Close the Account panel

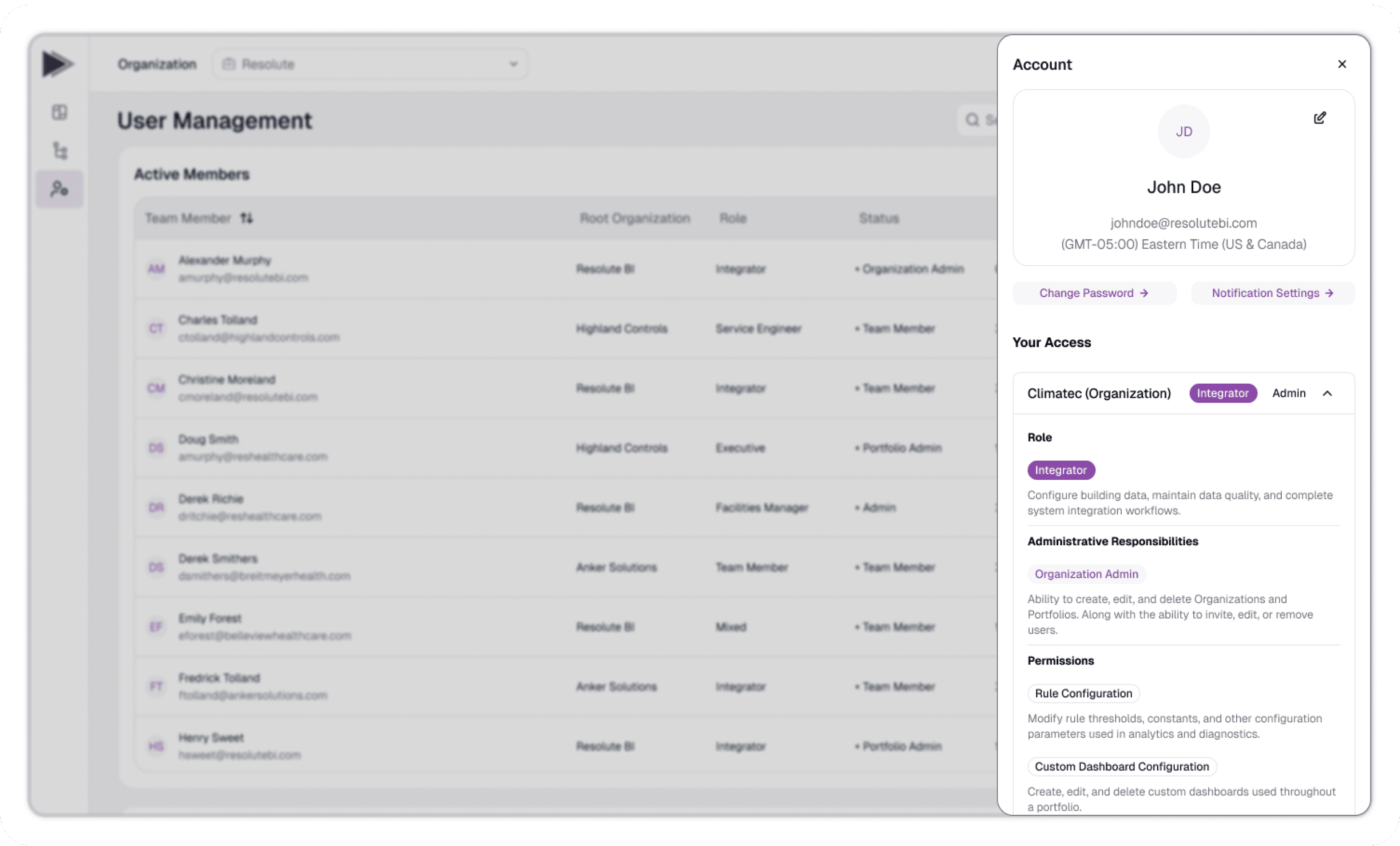coord(1342,64)
